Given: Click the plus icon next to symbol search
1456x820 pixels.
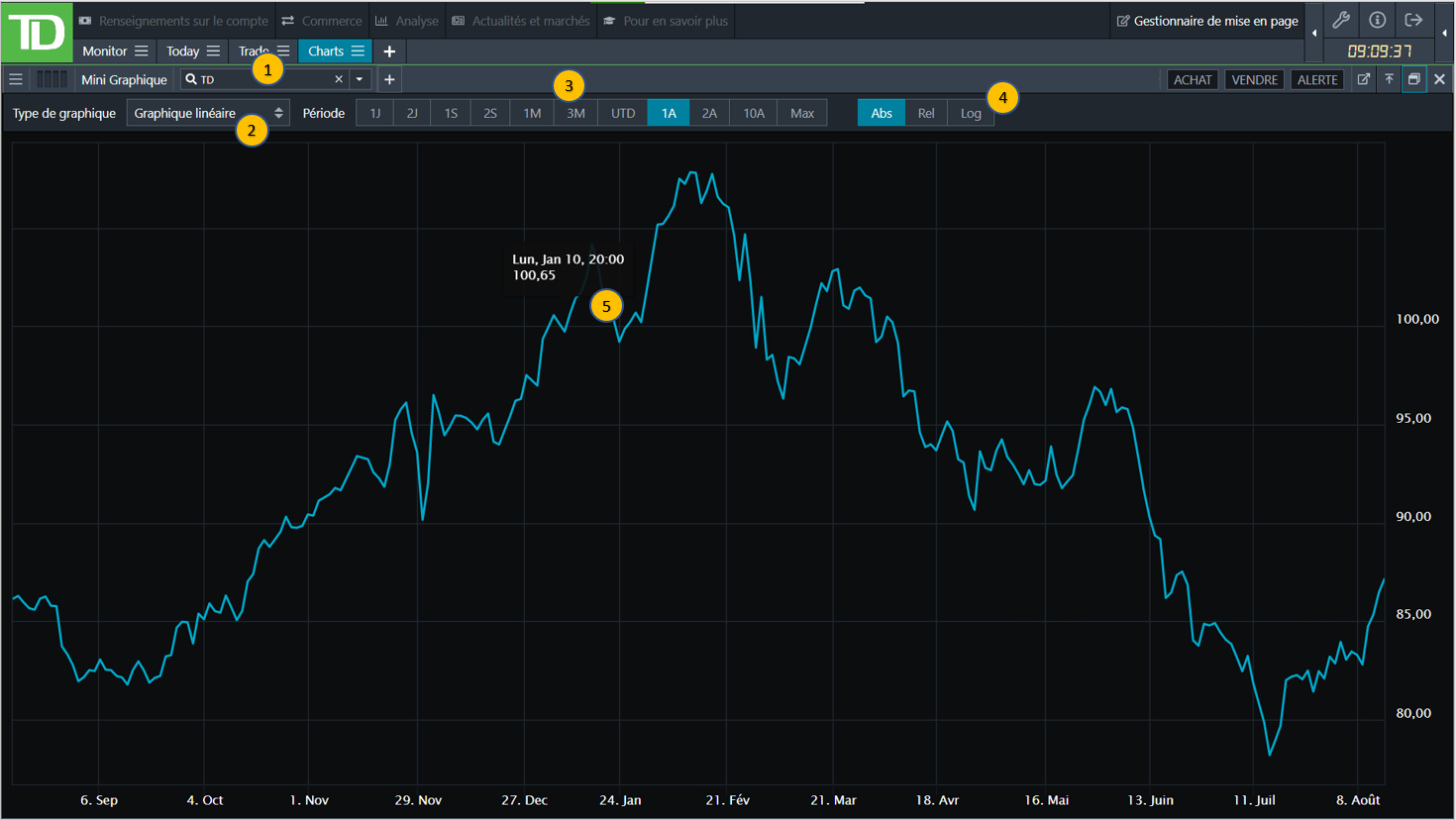Looking at the screenshot, I should (389, 79).
